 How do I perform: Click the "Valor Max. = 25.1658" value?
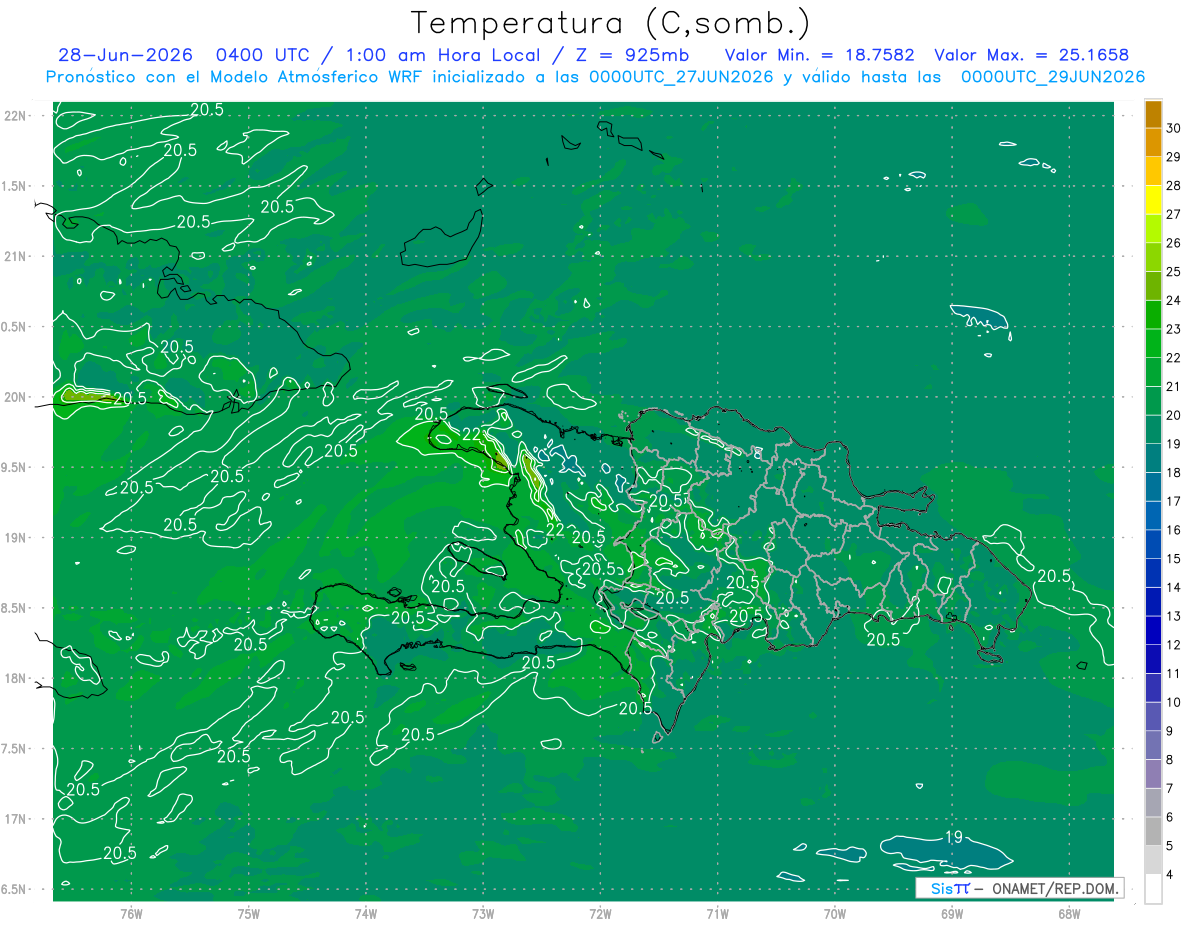(1032, 55)
